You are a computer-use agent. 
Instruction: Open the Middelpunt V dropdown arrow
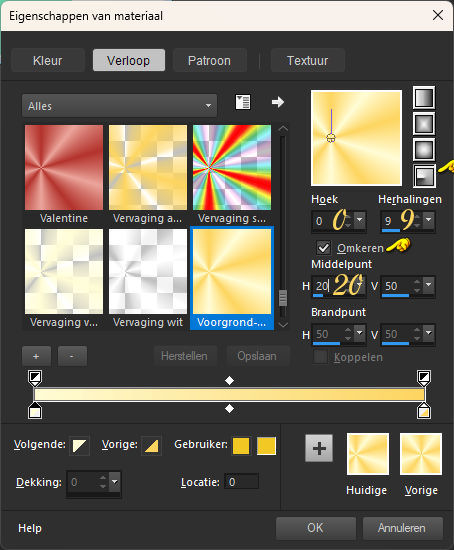pyautogui.click(x=428, y=284)
